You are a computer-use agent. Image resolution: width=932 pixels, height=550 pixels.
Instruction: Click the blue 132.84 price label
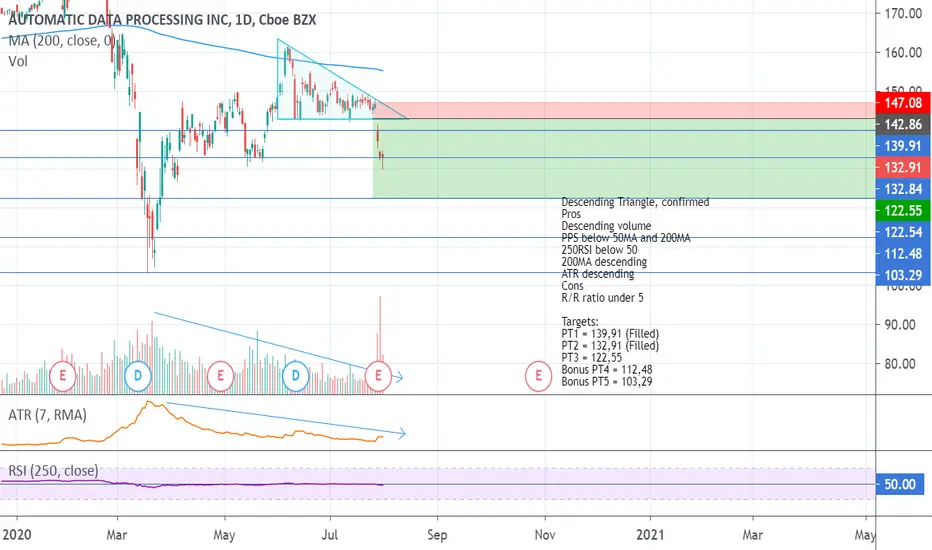pyautogui.click(x=903, y=189)
